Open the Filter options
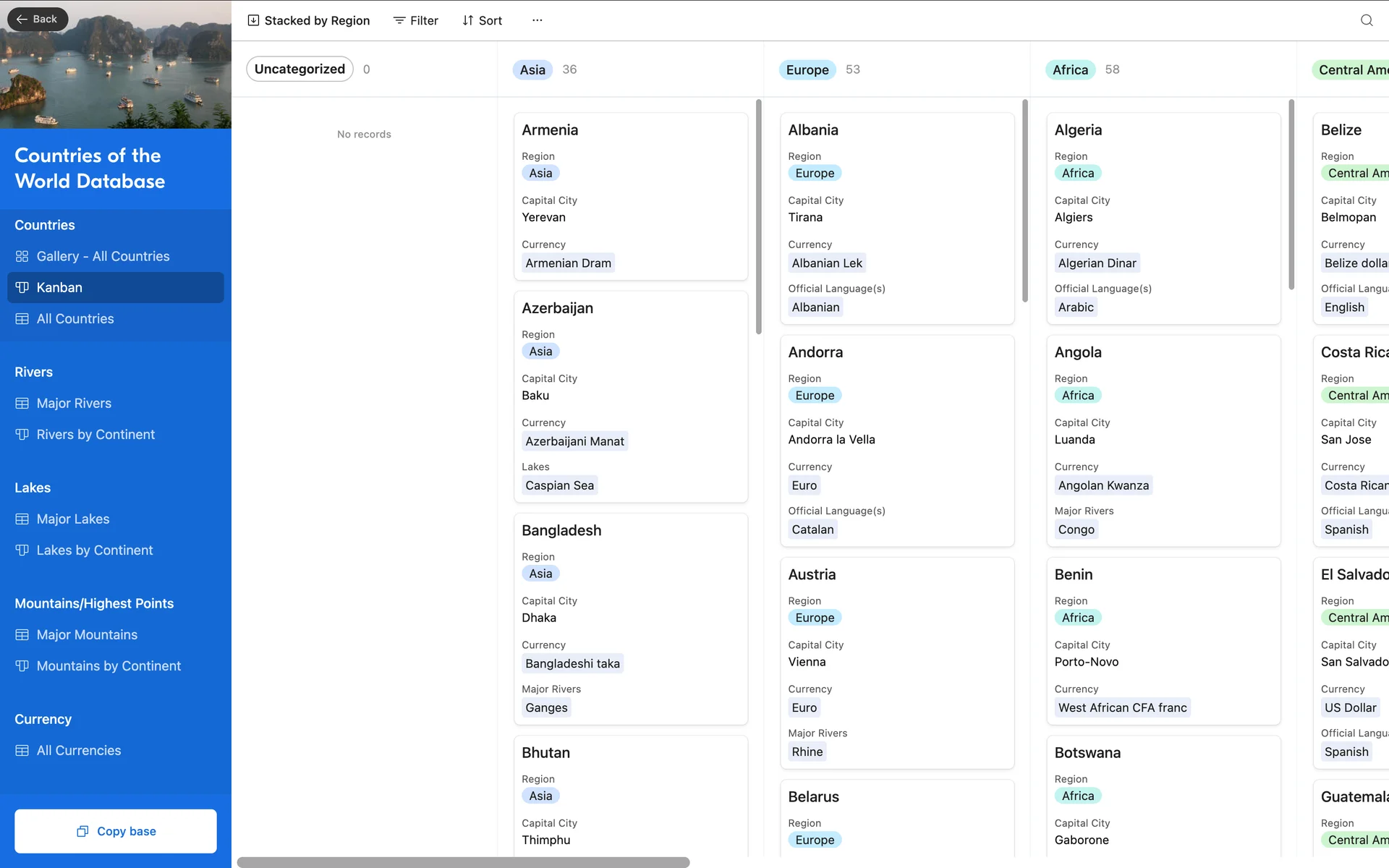1389x868 pixels. pyautogui.click(x=415, y=20)
